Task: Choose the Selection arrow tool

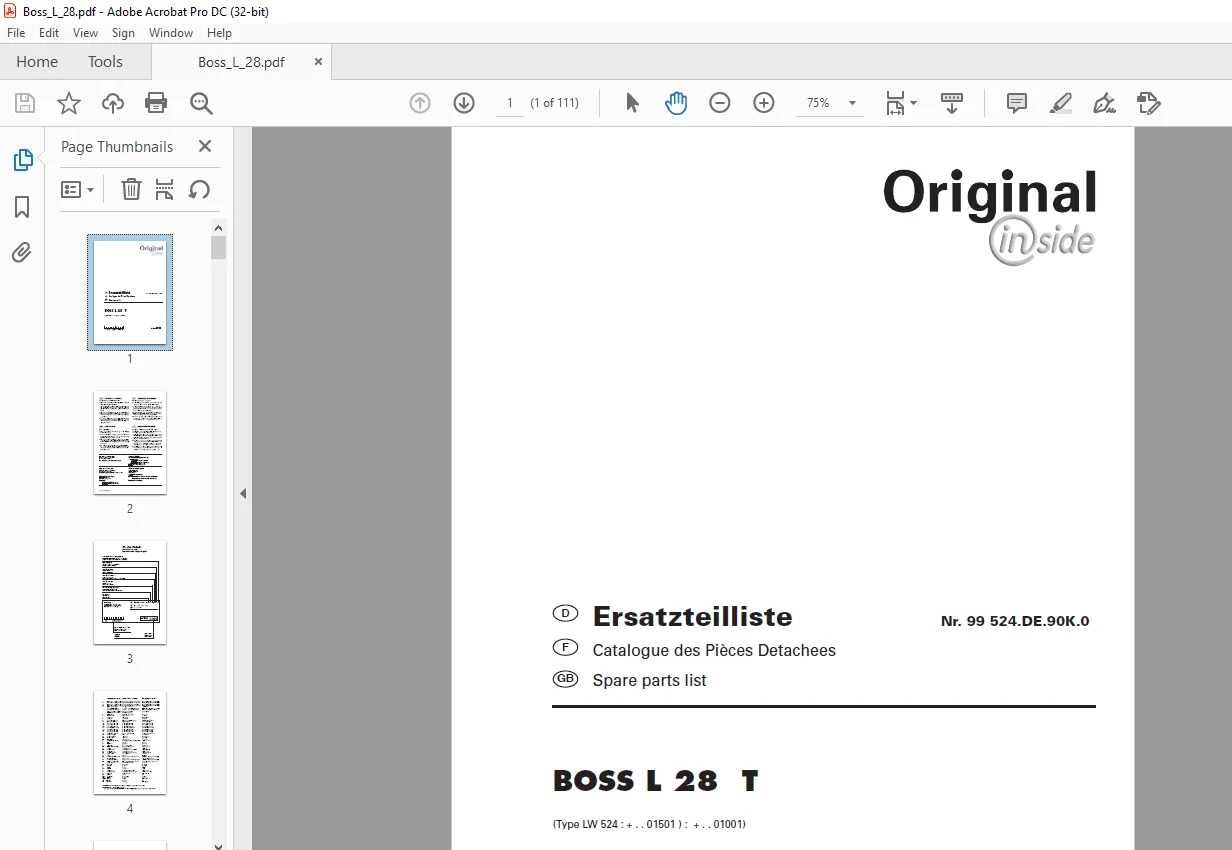Action: [x=632, y=103]
